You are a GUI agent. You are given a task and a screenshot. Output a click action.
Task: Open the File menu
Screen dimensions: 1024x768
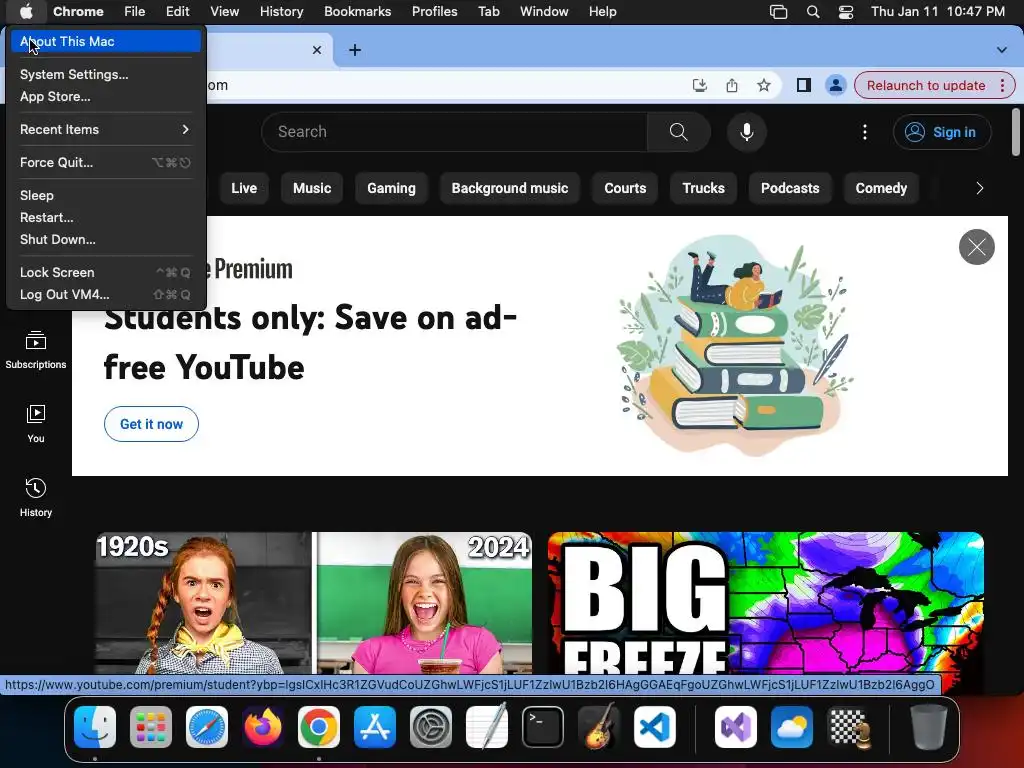[x=135, y=11]
